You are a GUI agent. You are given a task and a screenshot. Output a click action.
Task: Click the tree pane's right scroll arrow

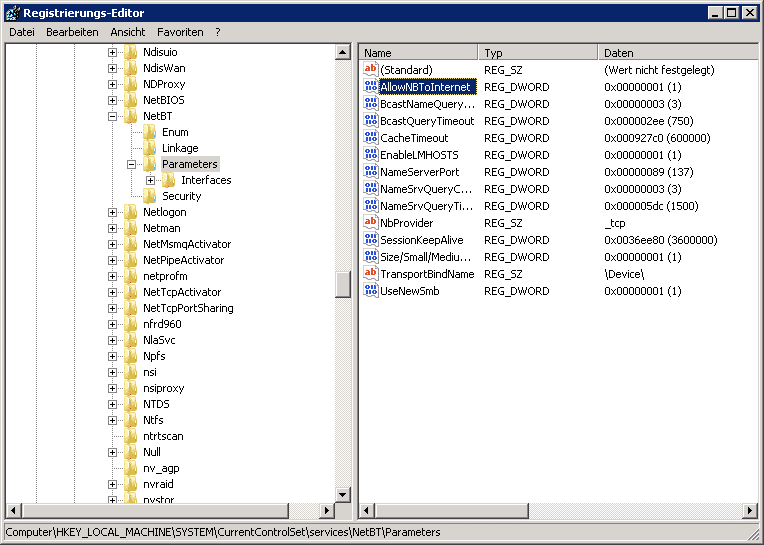click(326, 510)
